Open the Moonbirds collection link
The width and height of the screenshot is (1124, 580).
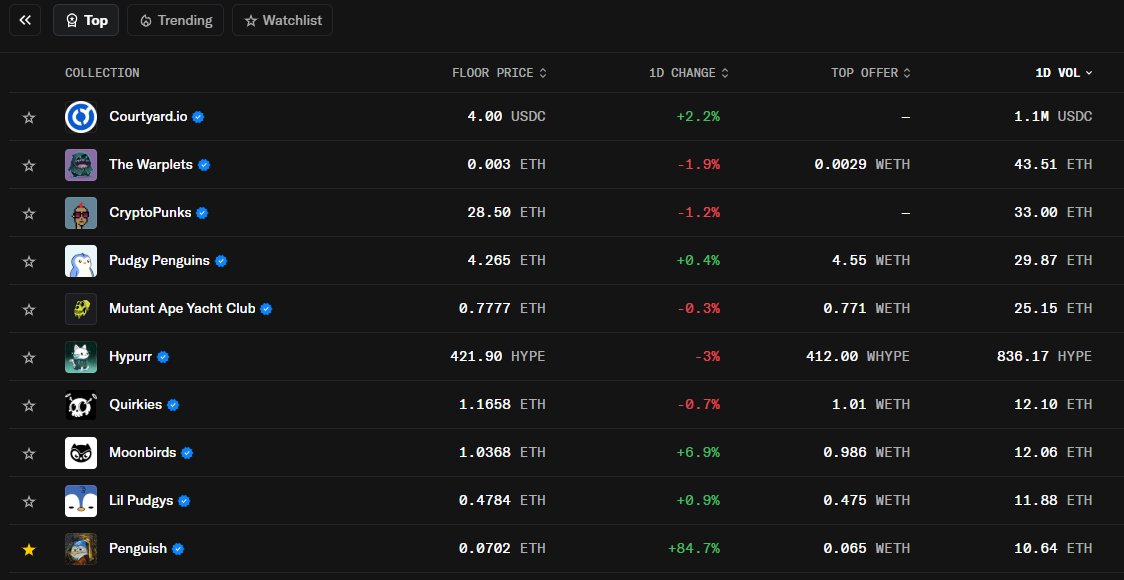tap(143, 452)
